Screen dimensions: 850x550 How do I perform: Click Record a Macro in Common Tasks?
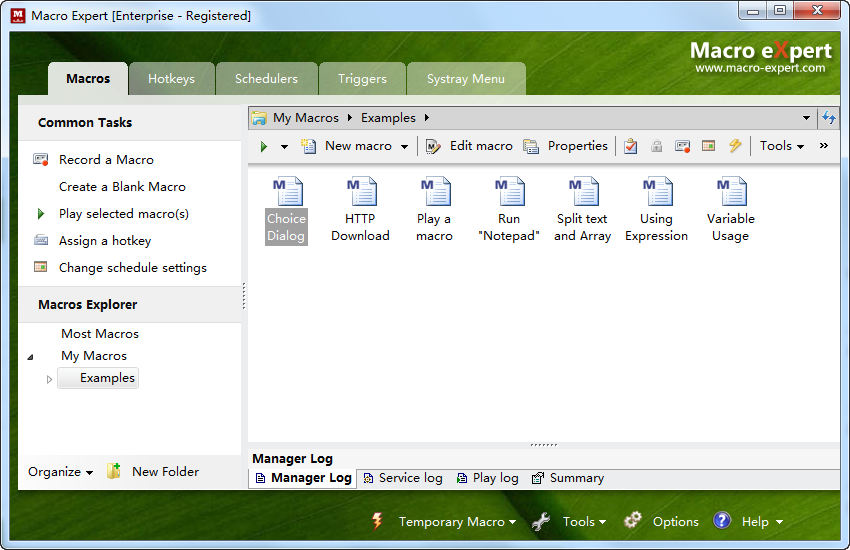coord(106,160)
